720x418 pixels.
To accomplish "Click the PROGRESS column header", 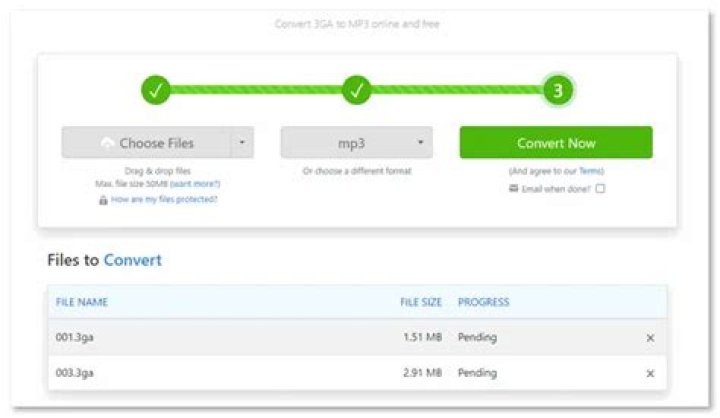I will [484, 302].
